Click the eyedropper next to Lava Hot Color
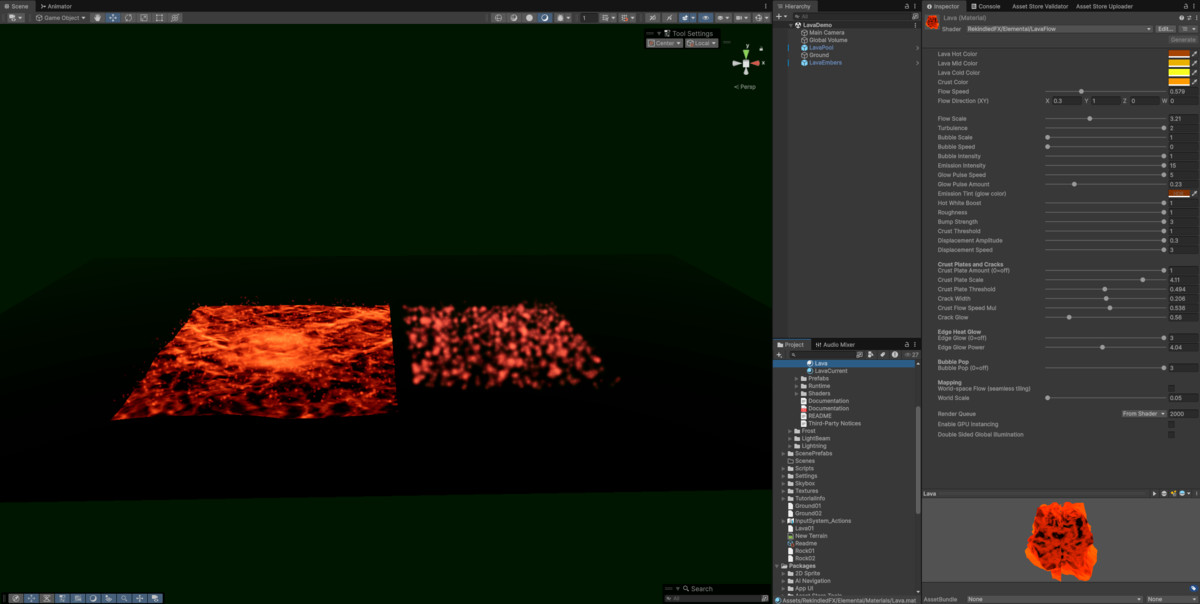Screen dimensions: 1200x604 click(1194, 54)
